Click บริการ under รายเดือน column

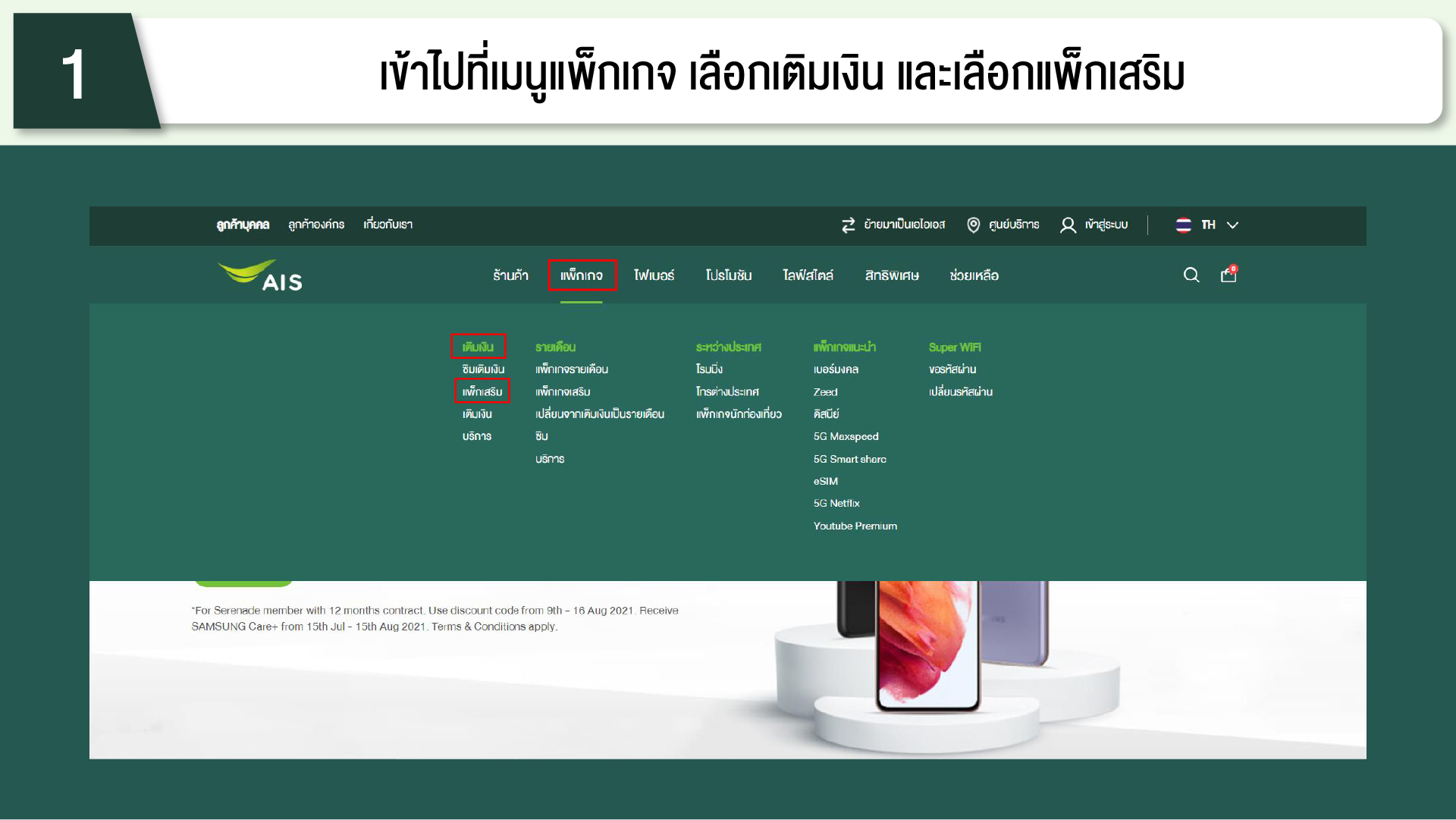tap(550, 459)
